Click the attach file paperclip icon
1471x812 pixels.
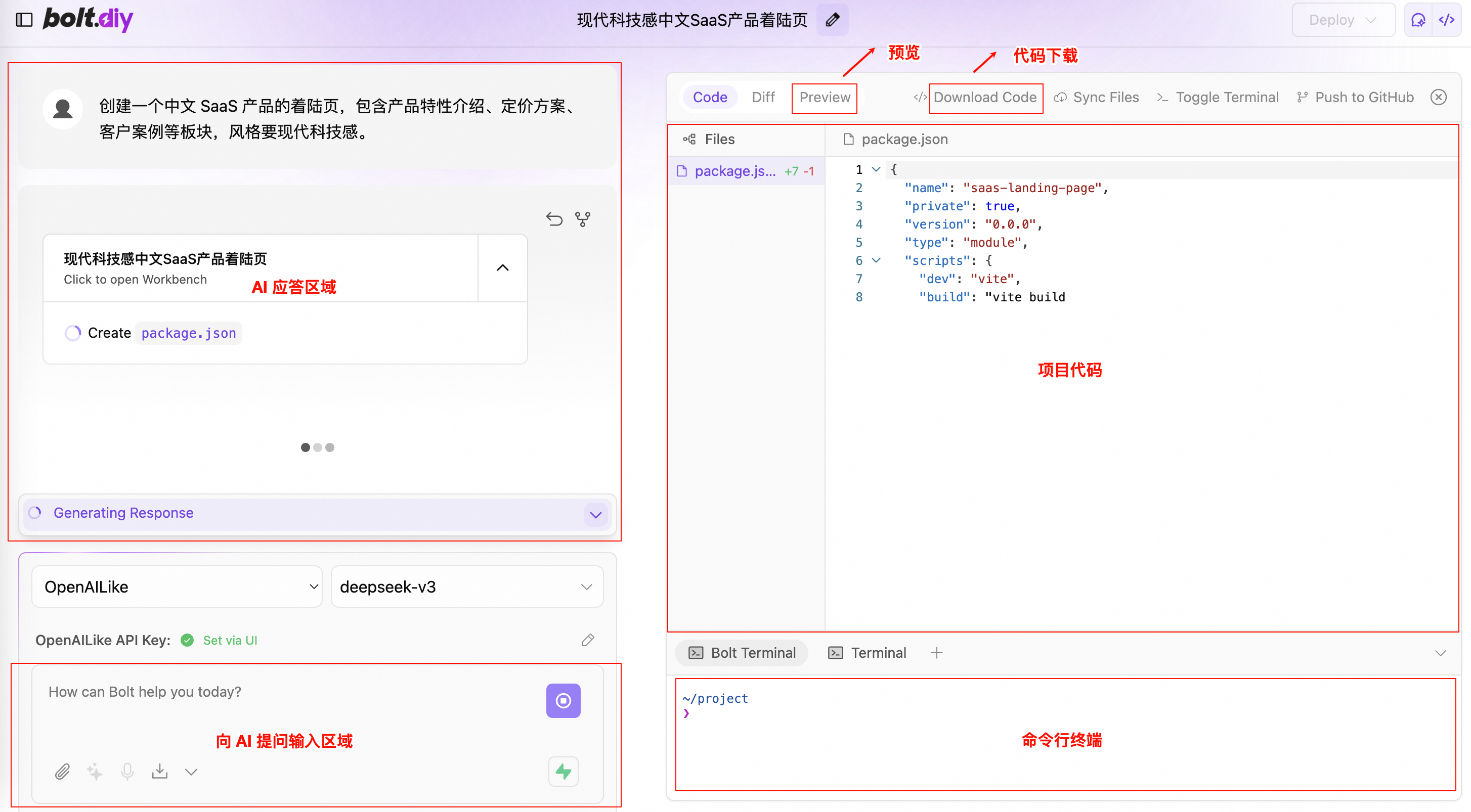click(x=62, y=772)
